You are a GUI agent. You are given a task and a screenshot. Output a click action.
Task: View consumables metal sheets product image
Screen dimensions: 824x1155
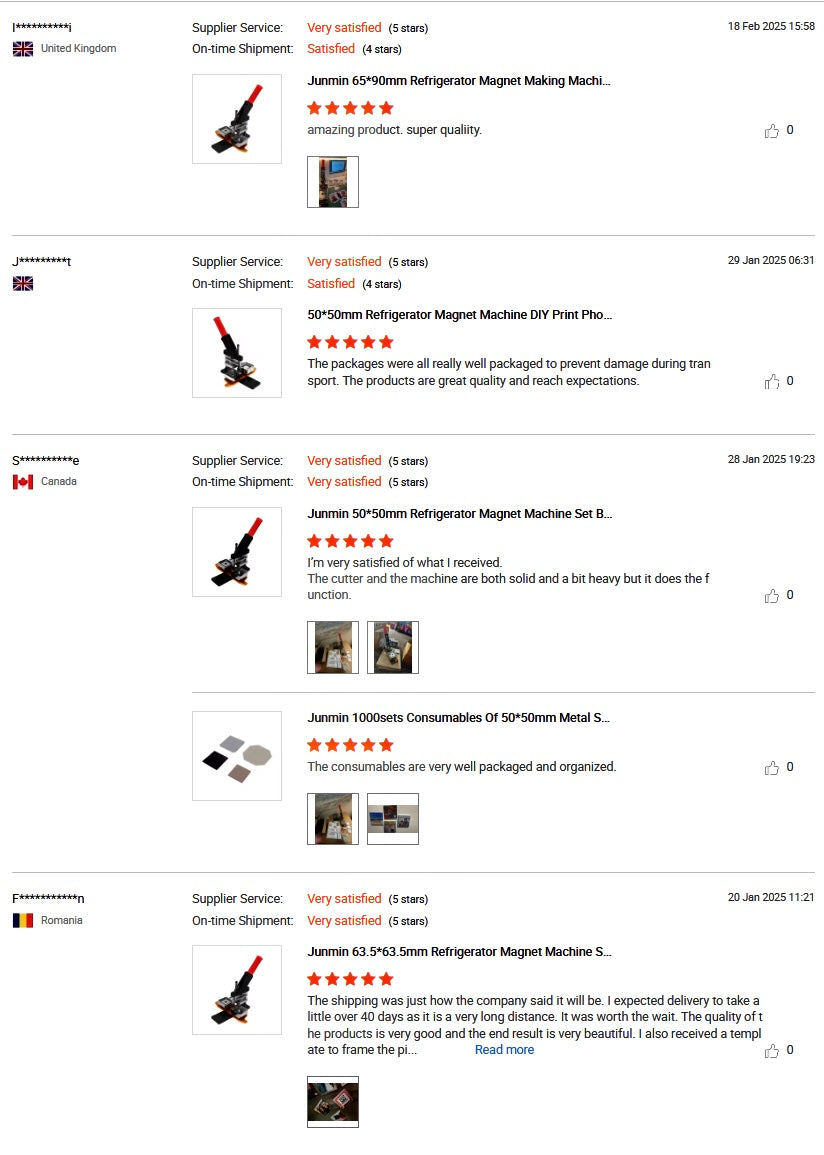tap(237, 756)
